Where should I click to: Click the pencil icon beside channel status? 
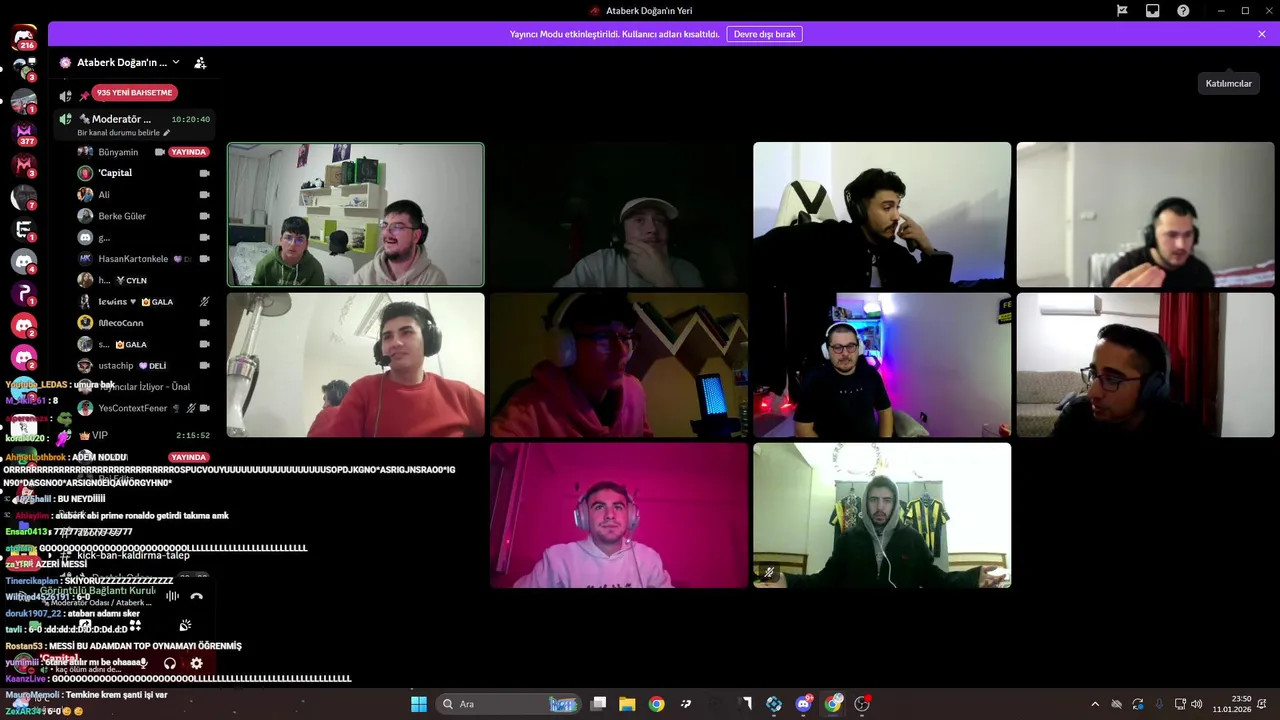[167, 133]
